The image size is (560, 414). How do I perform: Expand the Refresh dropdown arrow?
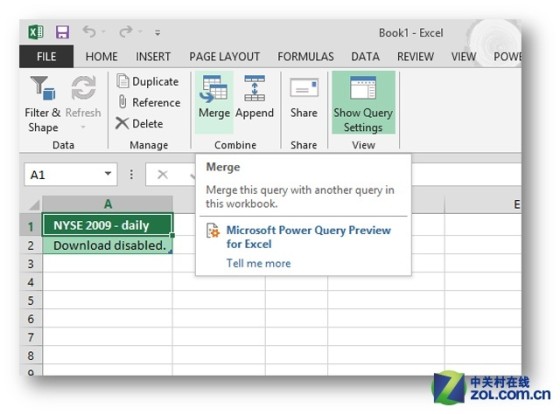coord(83,127)
